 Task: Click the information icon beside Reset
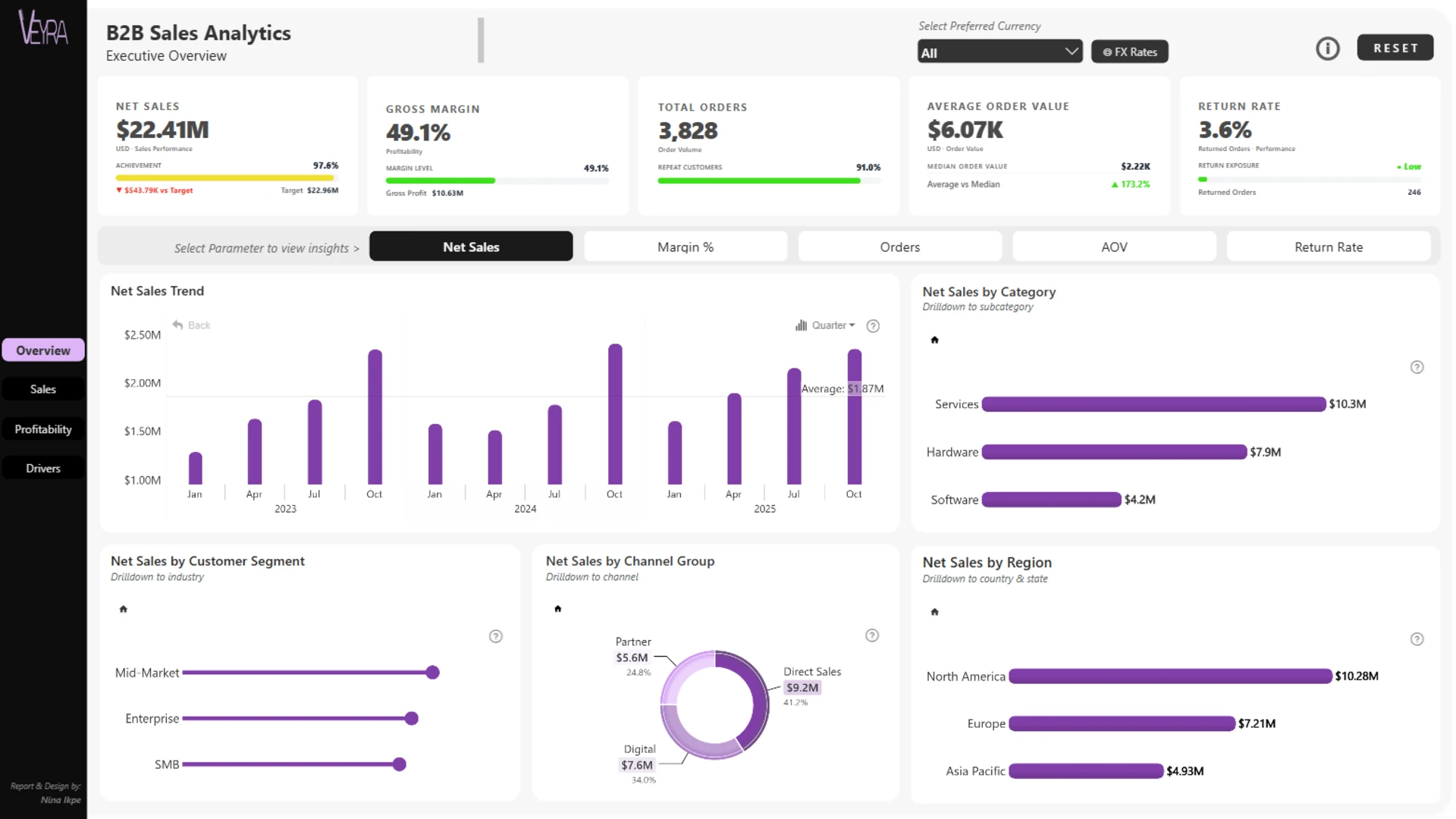[x=1327, y=49]
